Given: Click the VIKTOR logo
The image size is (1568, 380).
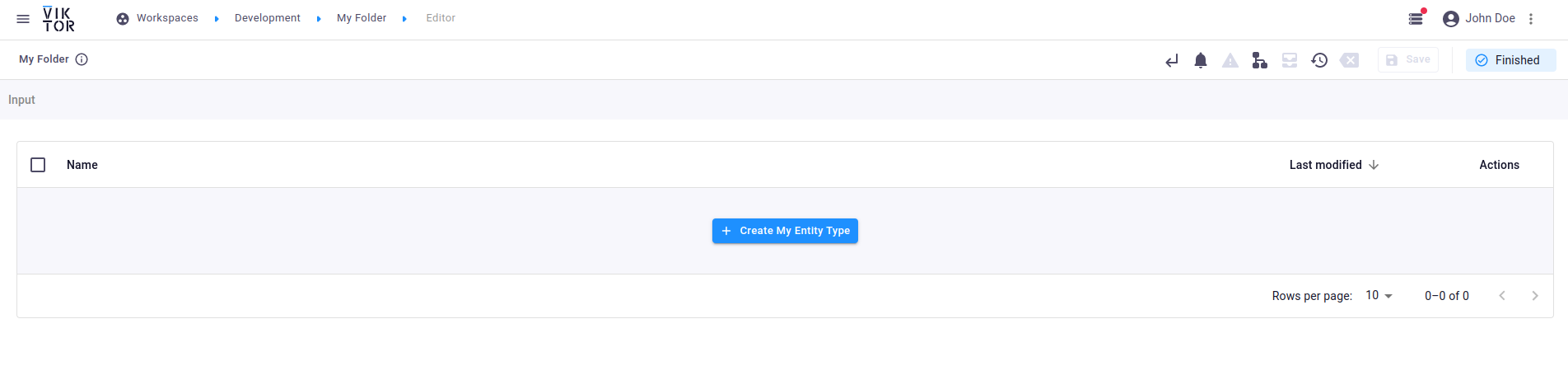Looking at the screenshot, I should [58, 19].
